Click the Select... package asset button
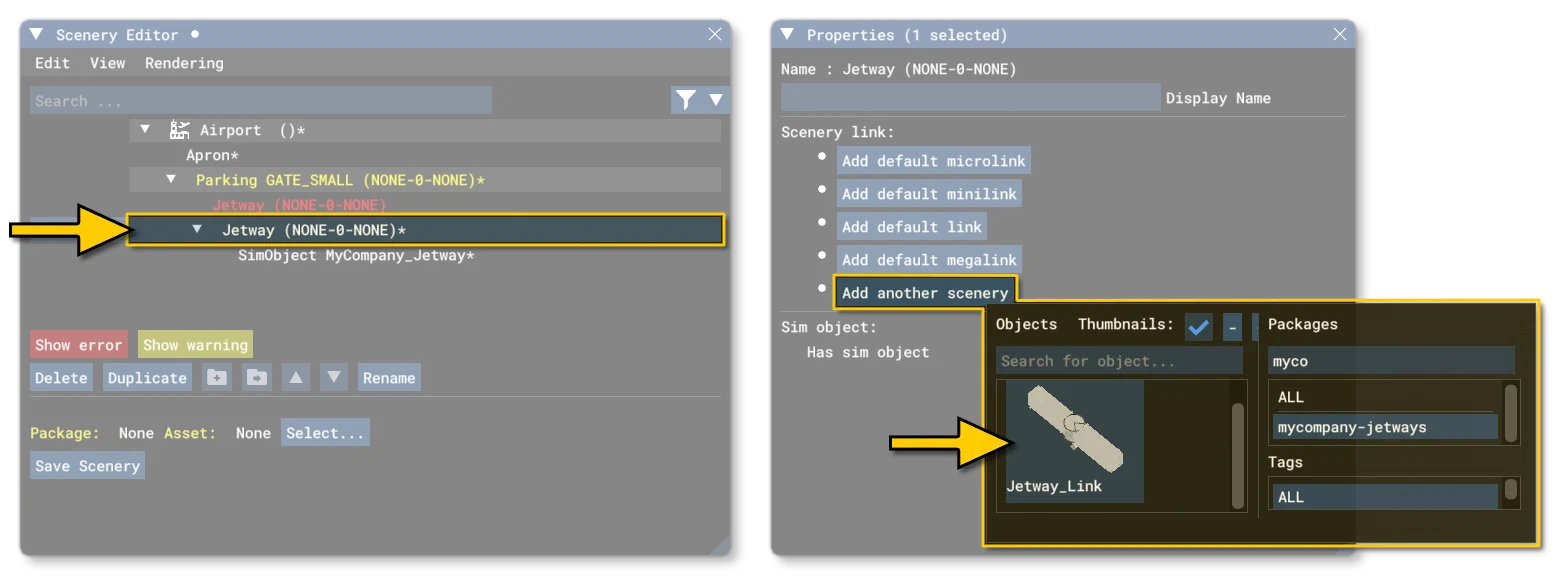 (325, 433)
